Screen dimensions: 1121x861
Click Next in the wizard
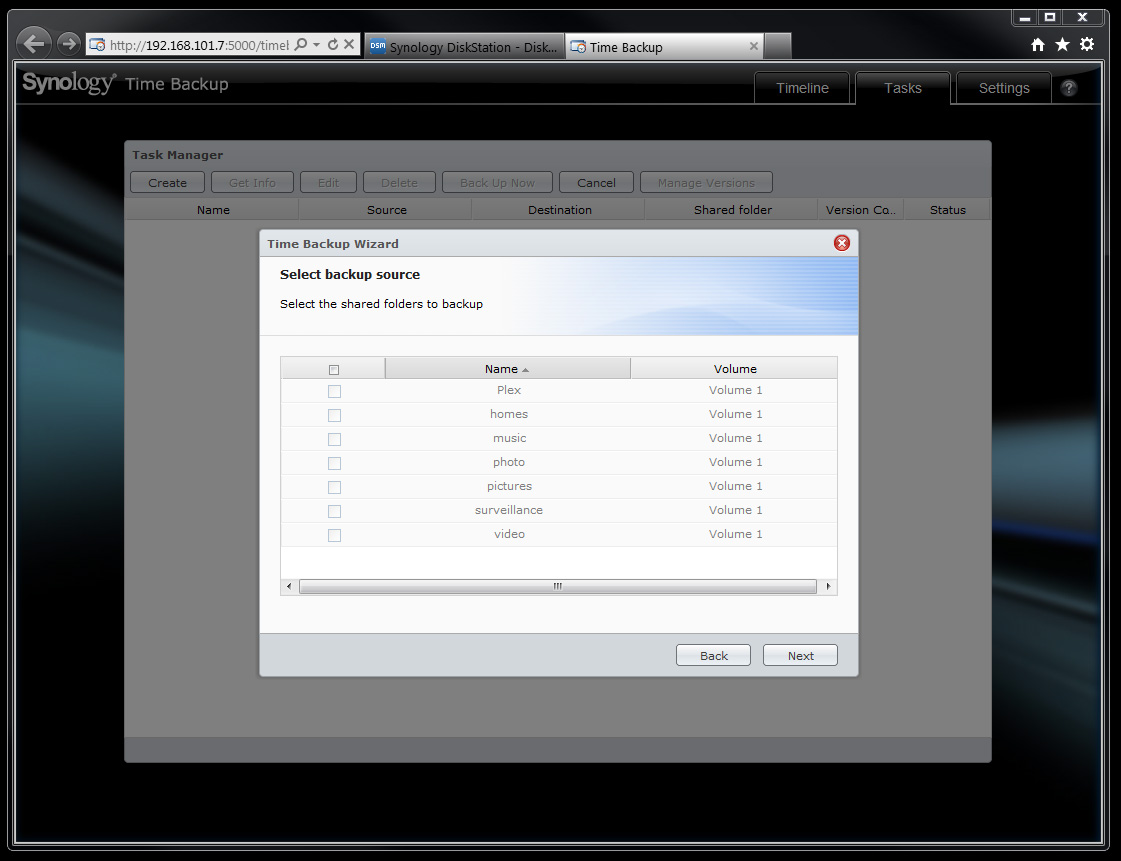tap(800, 655)
